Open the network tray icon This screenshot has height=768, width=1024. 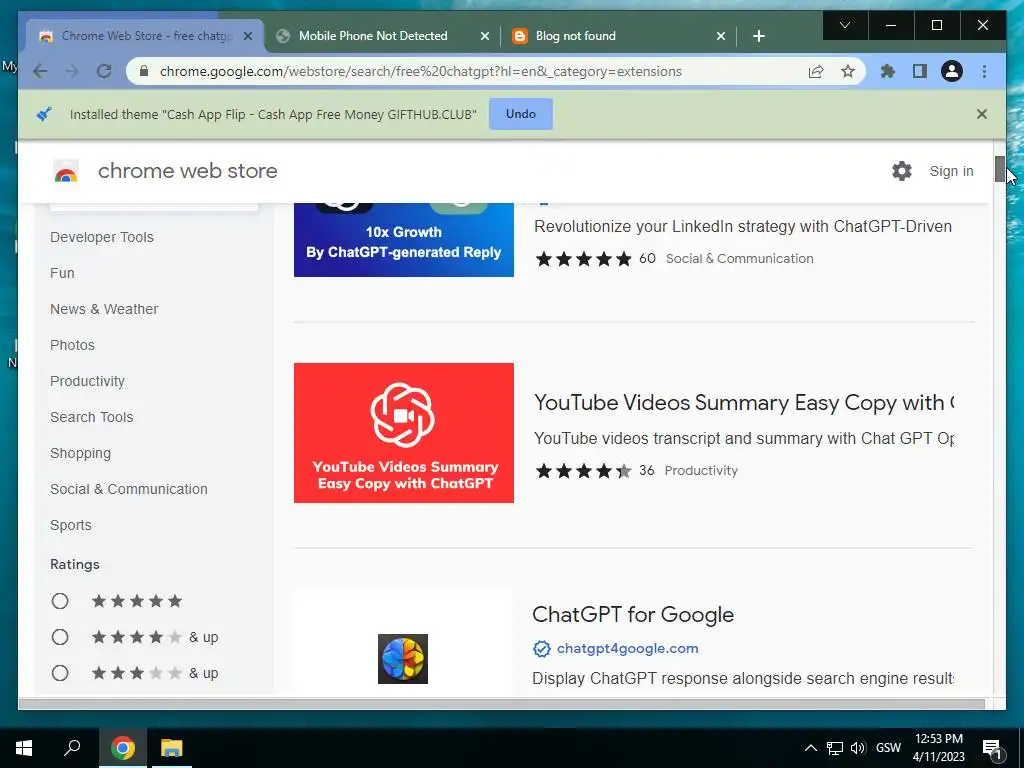coord(835,748)
